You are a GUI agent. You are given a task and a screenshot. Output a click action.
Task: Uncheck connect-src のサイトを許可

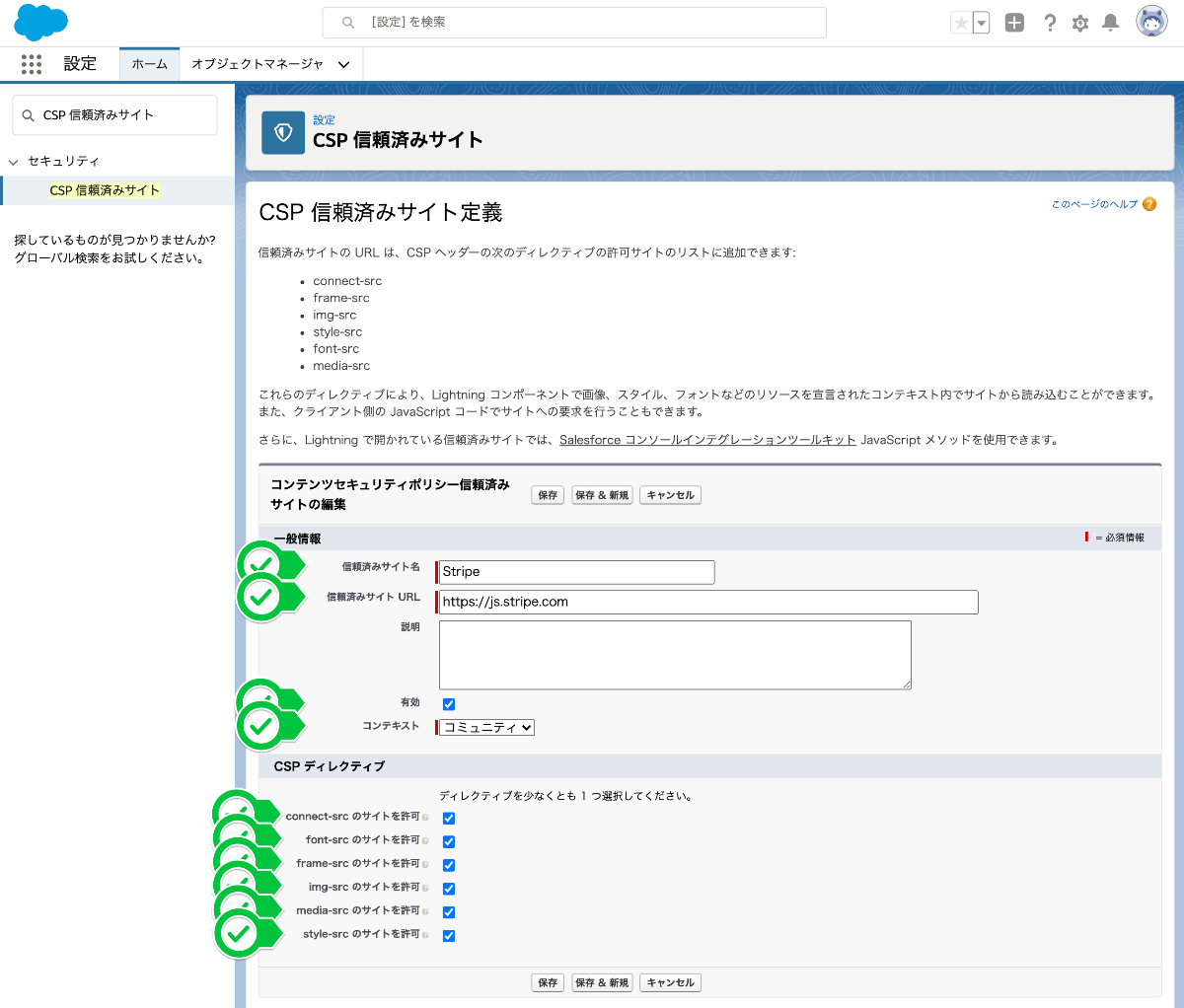pyautogui.click(x=449, y=819)
